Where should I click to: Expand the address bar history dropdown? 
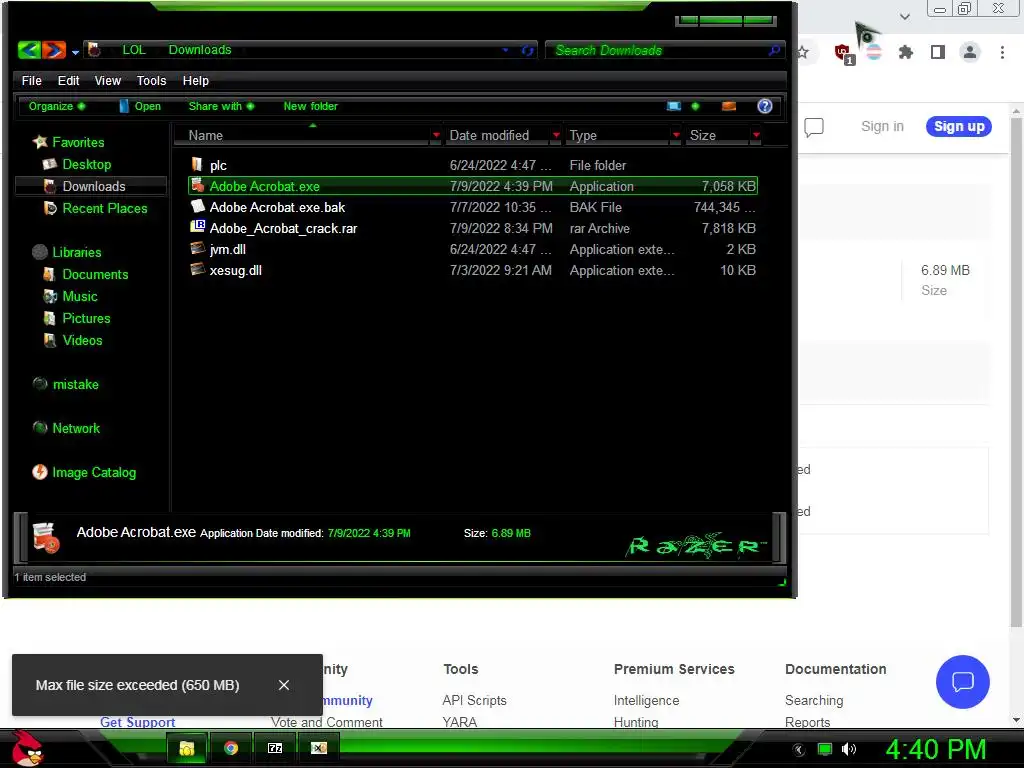(505, 50)
